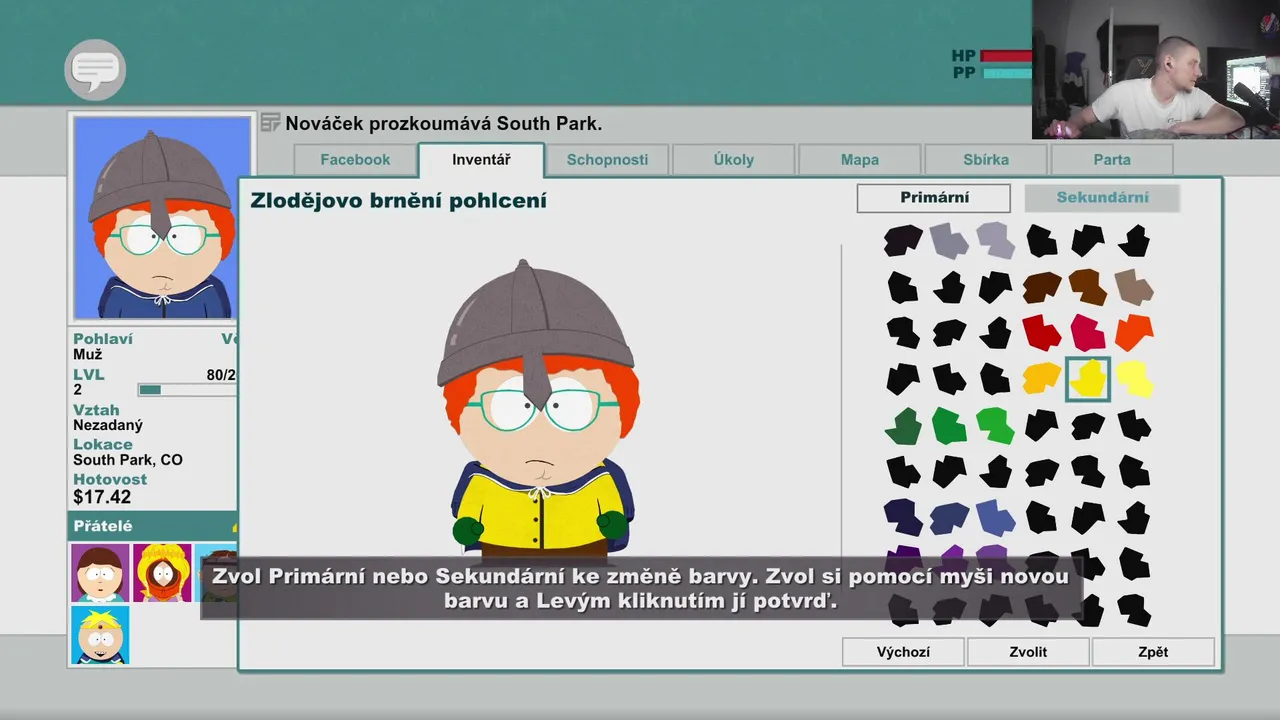Screen dimensions: 1280x720
Task: Click the "Lokace" label
Action: [x=103, y=445]
